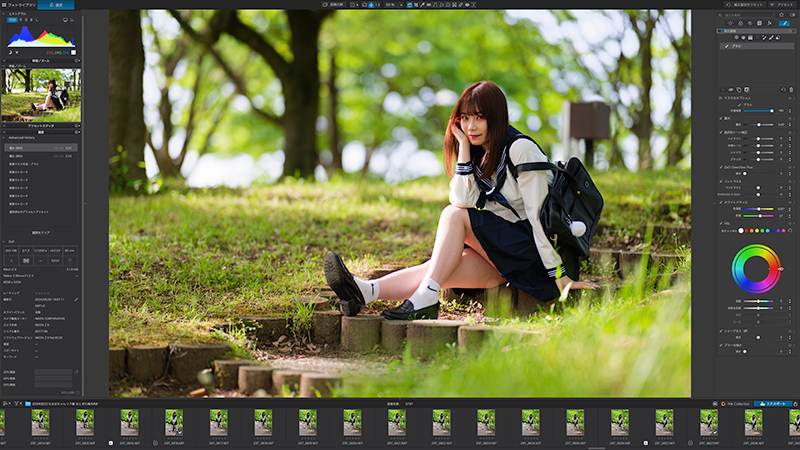This screenshot has height=450, width=800.
Task: Open the Color corrections tab icon
Action: (x=740, y=23)
